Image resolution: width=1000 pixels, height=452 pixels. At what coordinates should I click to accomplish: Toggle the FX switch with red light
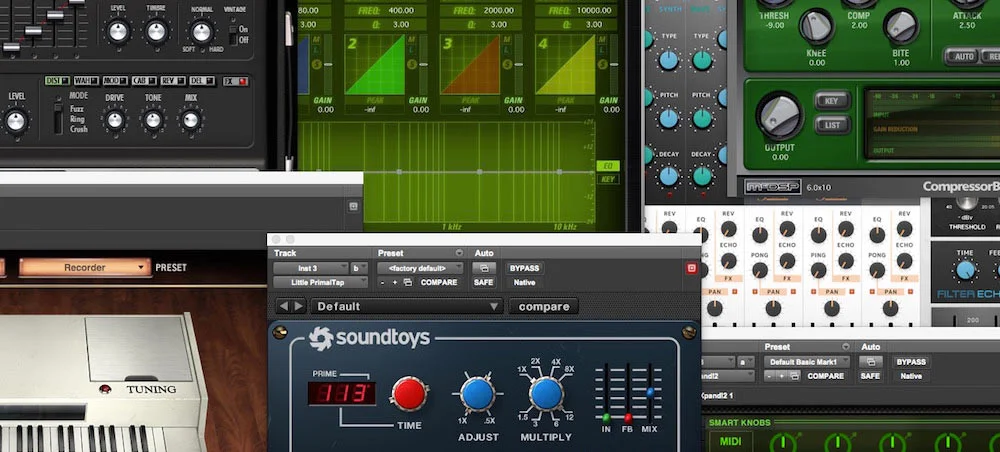pyautogui.click(x=236, y=81)
